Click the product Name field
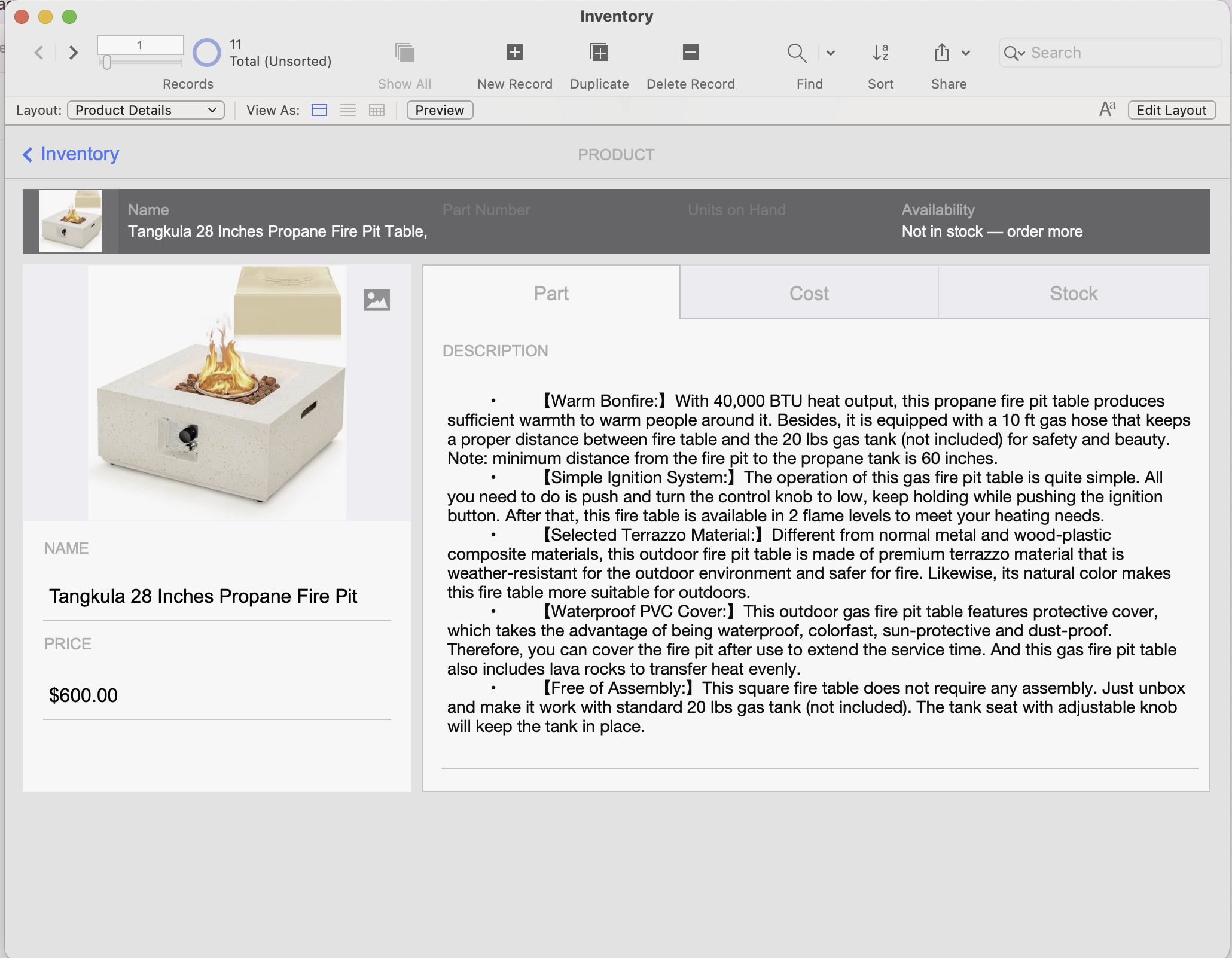Viewport: 1232px width, 958px height. click(217, 596)
